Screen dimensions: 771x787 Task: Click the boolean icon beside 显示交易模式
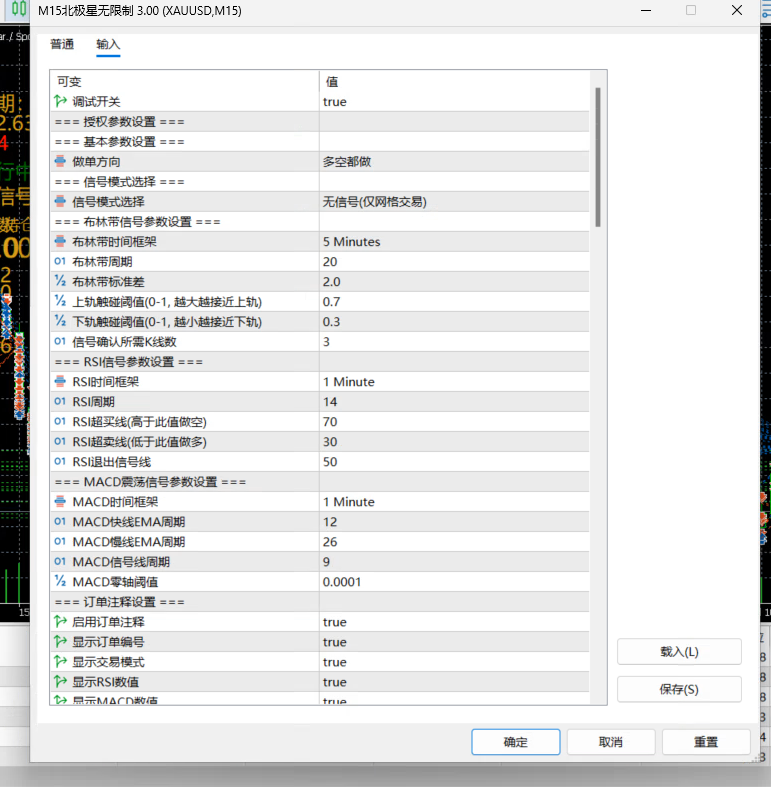60,662
